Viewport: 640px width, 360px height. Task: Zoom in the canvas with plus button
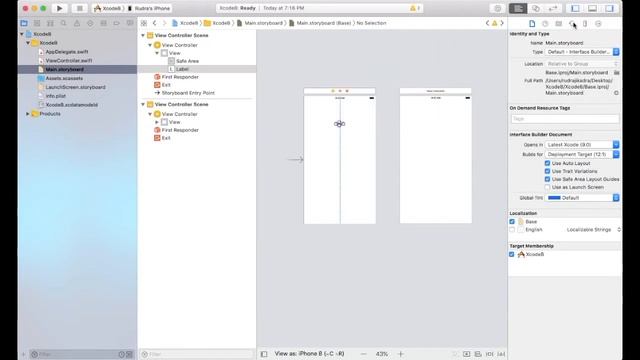(x=400, y=354)
